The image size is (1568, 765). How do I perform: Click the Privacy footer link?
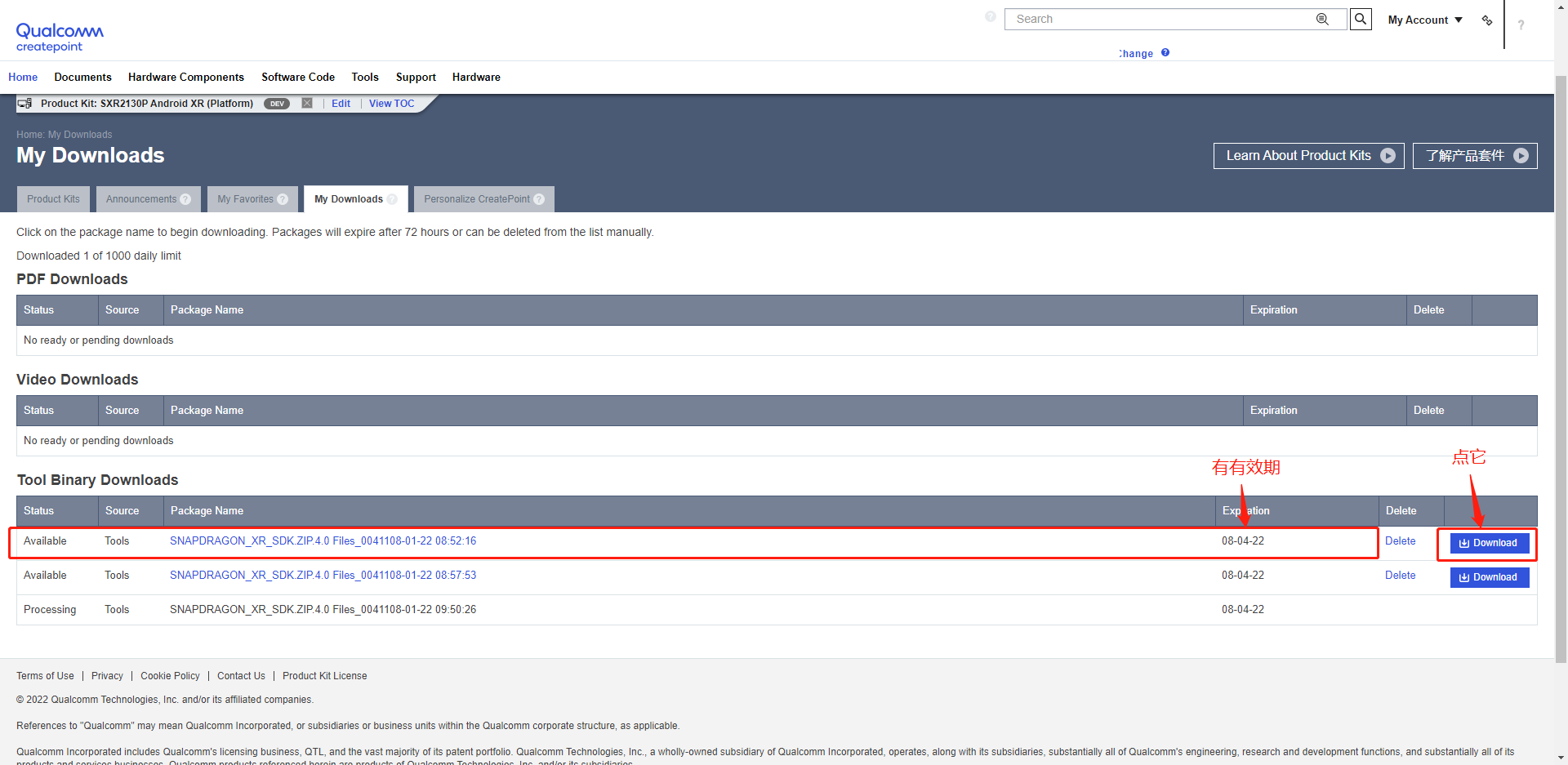107,676
